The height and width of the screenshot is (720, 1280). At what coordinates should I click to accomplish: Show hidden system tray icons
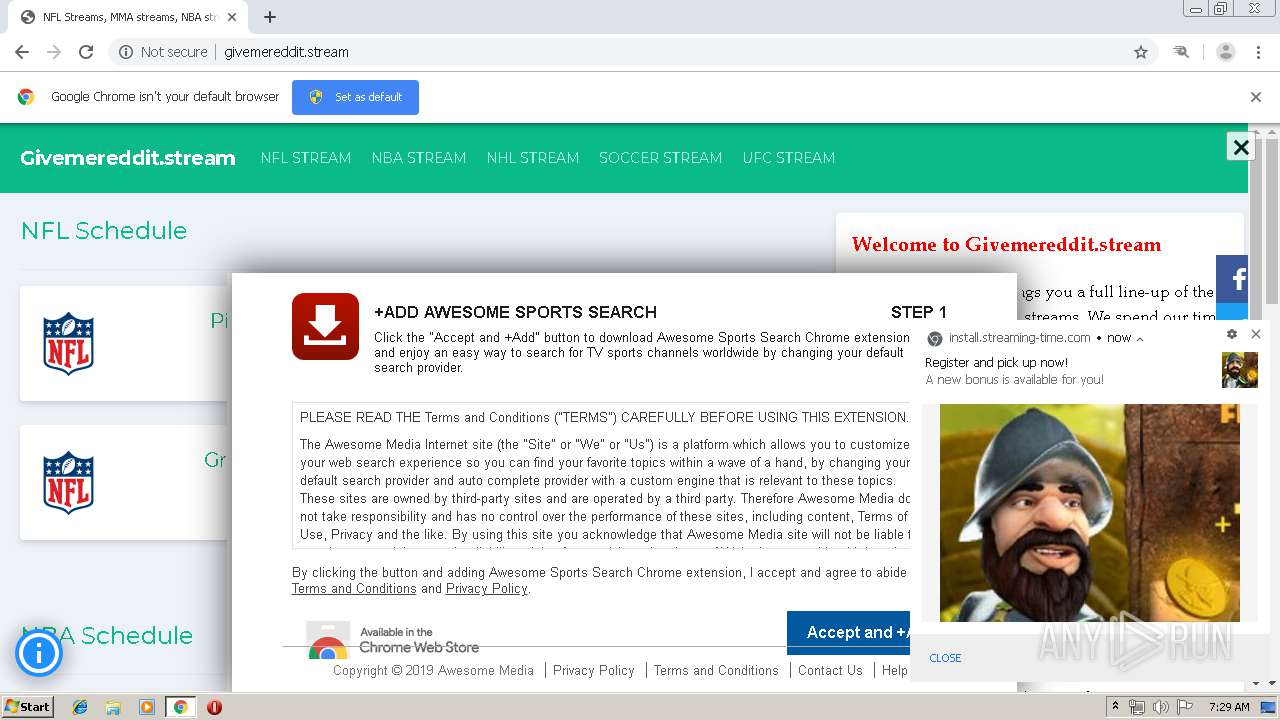pyautogui.click(x=1116, y=707)
